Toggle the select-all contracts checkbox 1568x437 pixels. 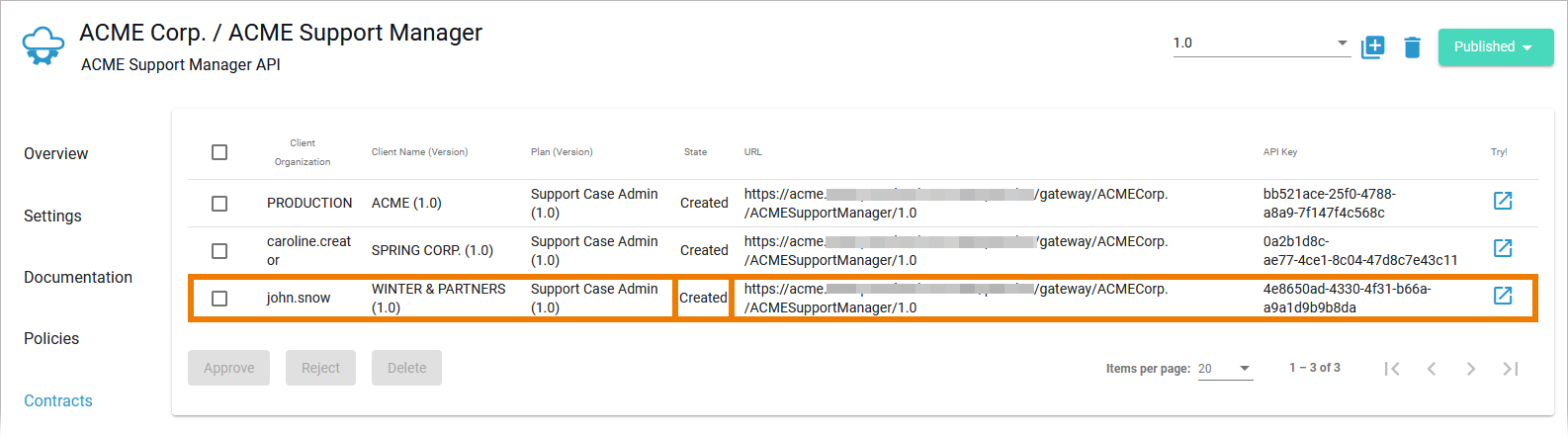(x=219, y=152)
